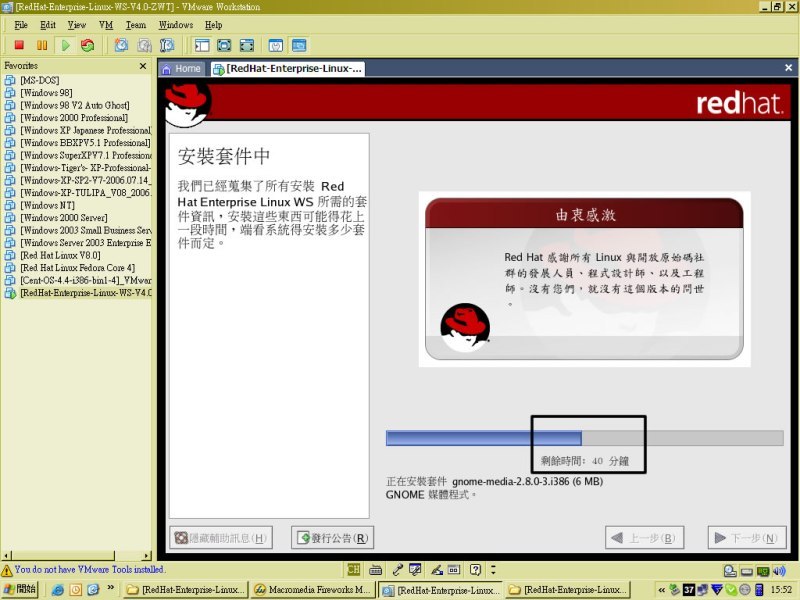Open the Team menu
800x600 pixels.
point(136,25)
